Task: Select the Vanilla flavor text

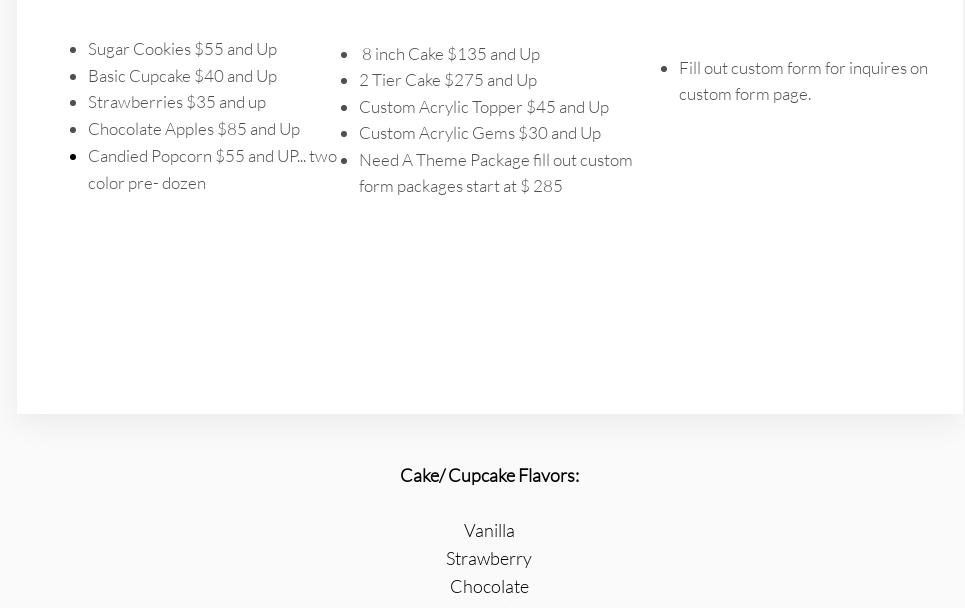Action: pyautogui.click(x=489, y=531)
